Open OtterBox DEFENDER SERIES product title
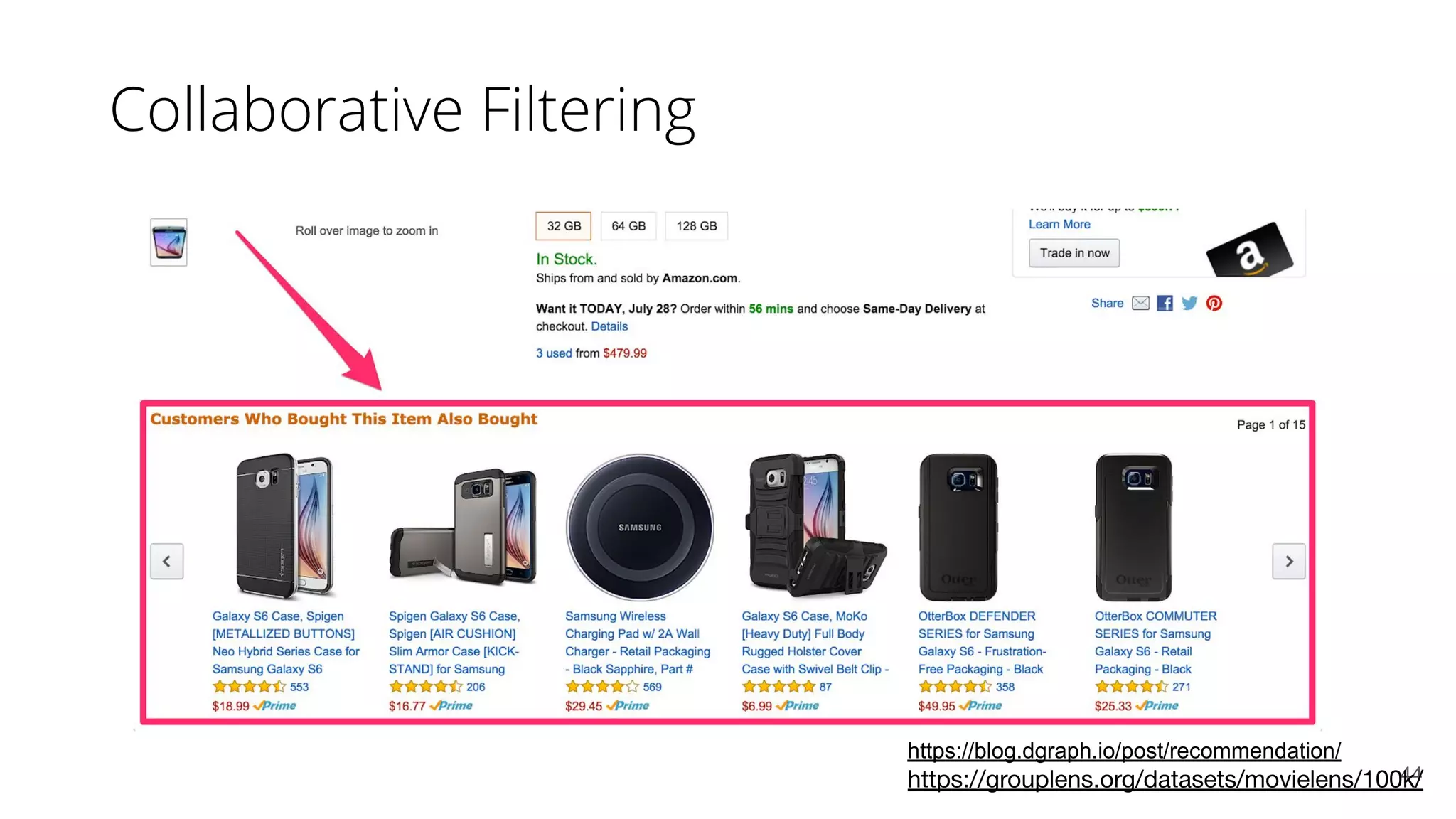1456x819 pixels. click(x=982, y=643)
